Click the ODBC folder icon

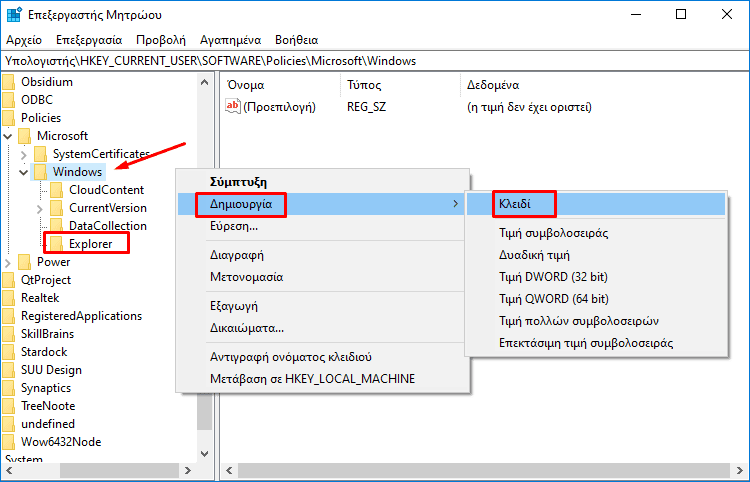click(8, 100)
